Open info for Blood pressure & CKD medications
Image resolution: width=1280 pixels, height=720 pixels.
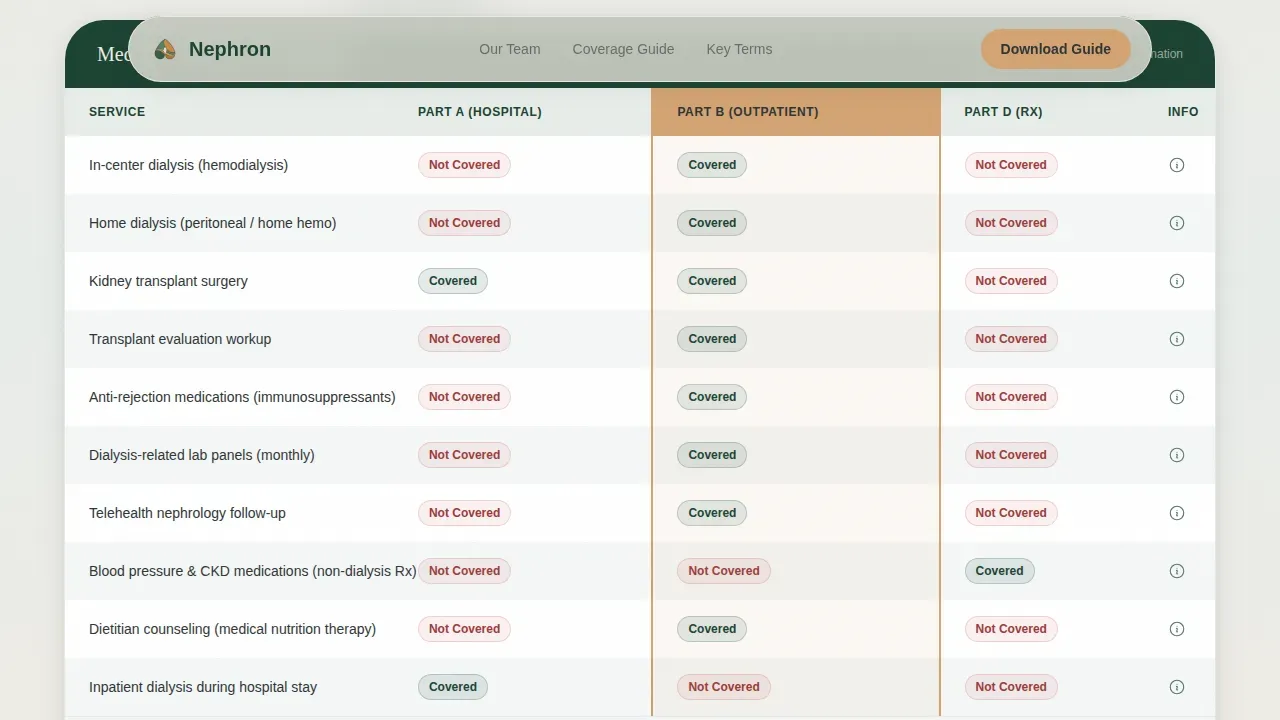point(1177,571)
